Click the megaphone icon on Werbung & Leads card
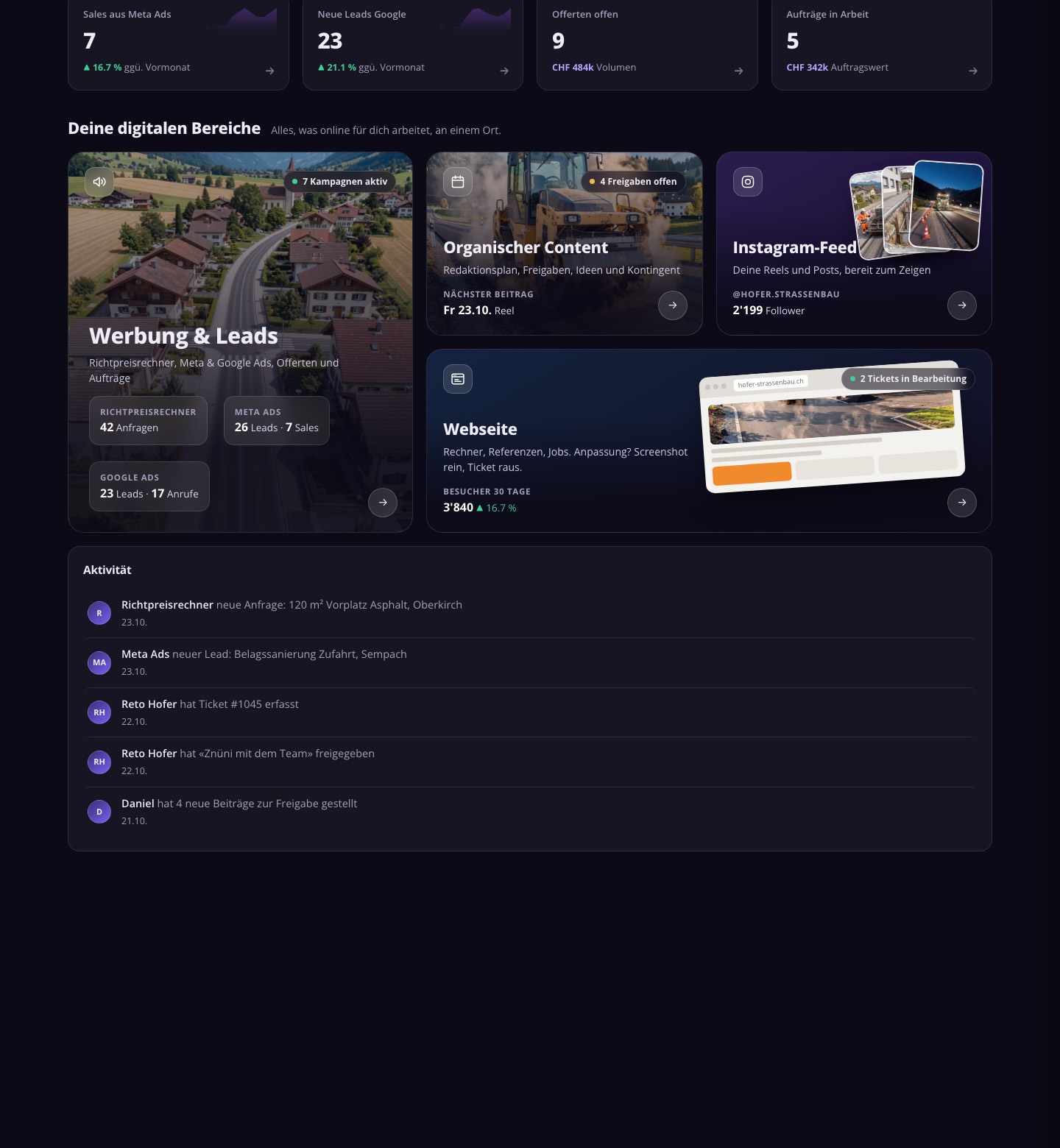Screen dimensions: 1060x1148 (x=99, y=182)
